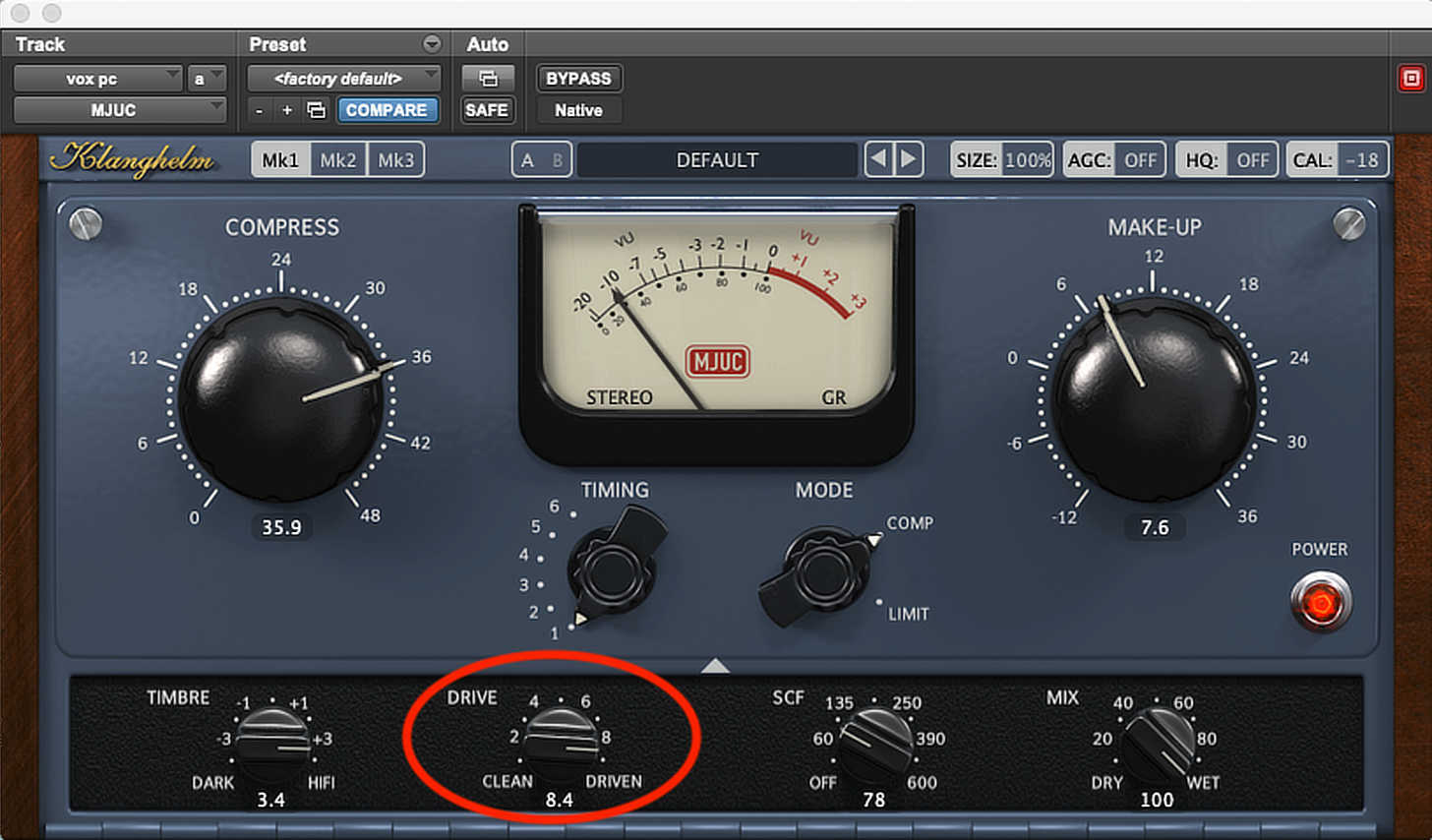1432x840 pixels.
Task: Click the COMPRESS value field 35.9
Action: pyautogui.click(x=281, y=527)
